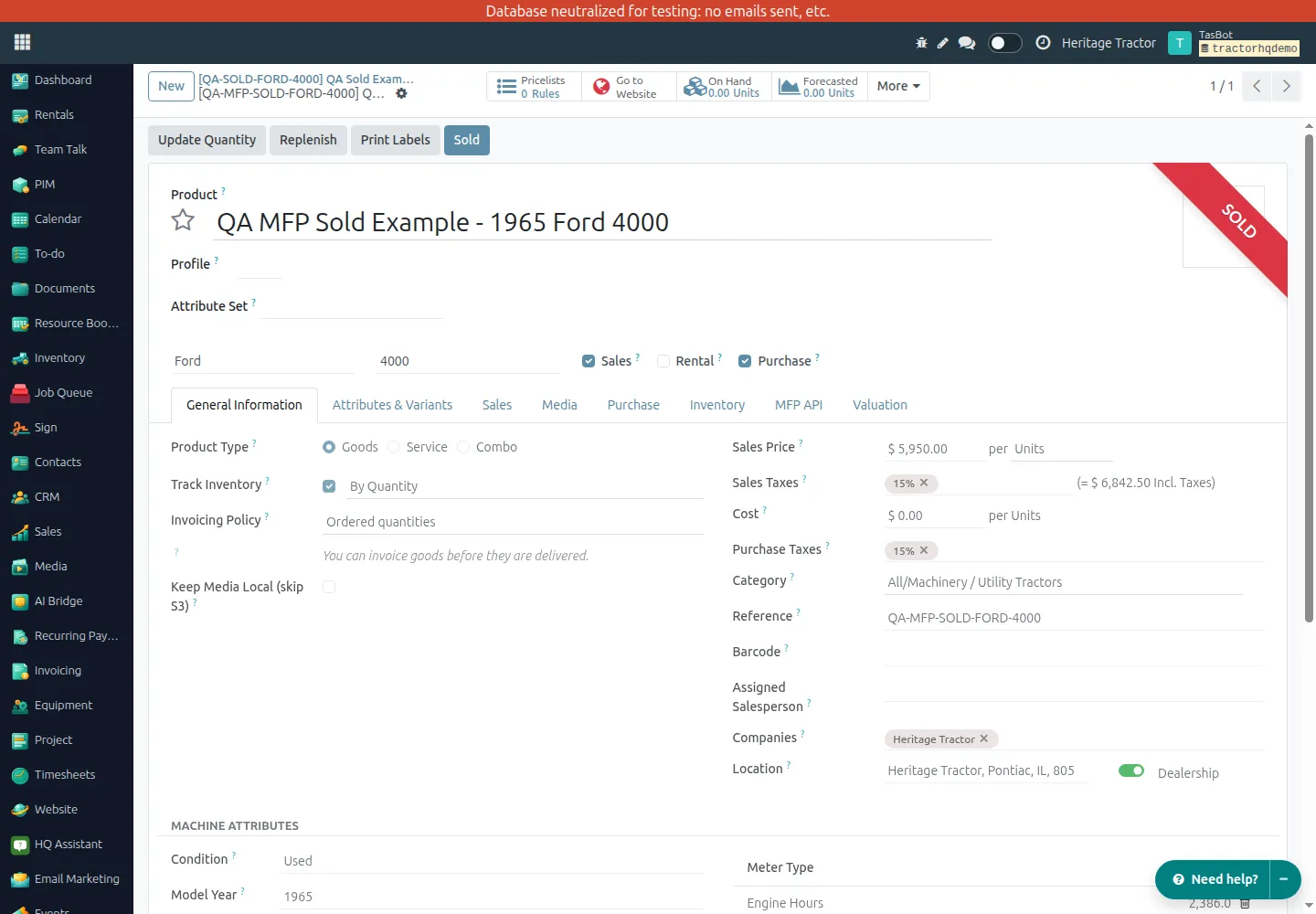Viewport: 1316px width, 914px height.
Task: Click the Replenish button
Action: coord(308,140)
